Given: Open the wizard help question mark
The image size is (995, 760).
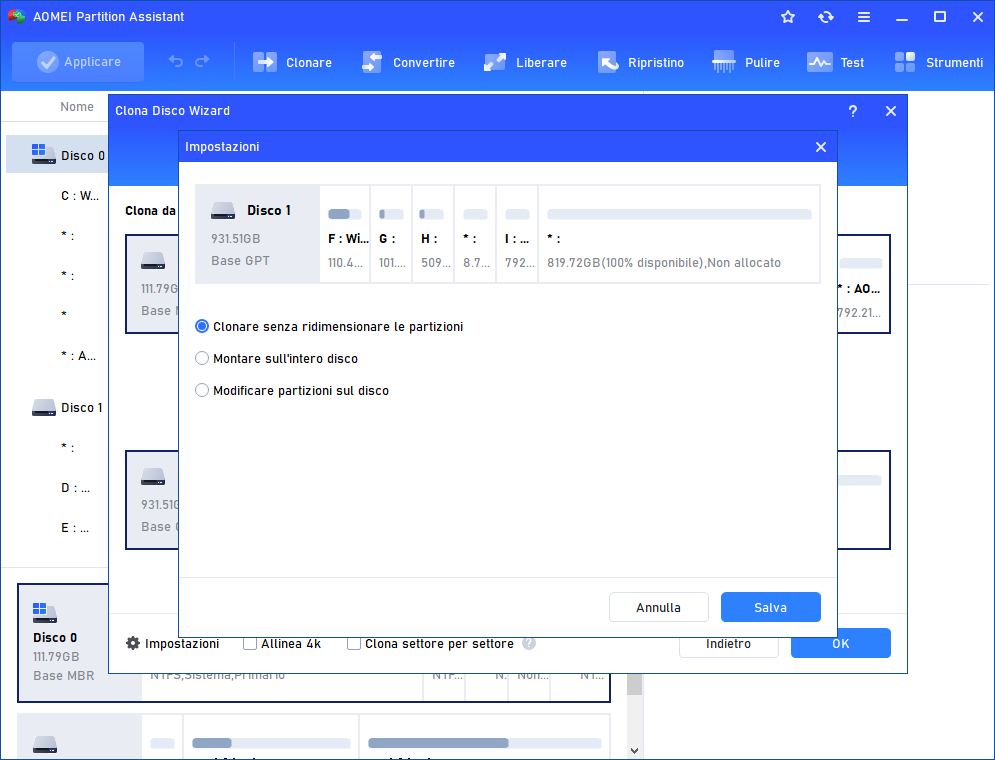Looking at the screenshot, I should (853, 111).
